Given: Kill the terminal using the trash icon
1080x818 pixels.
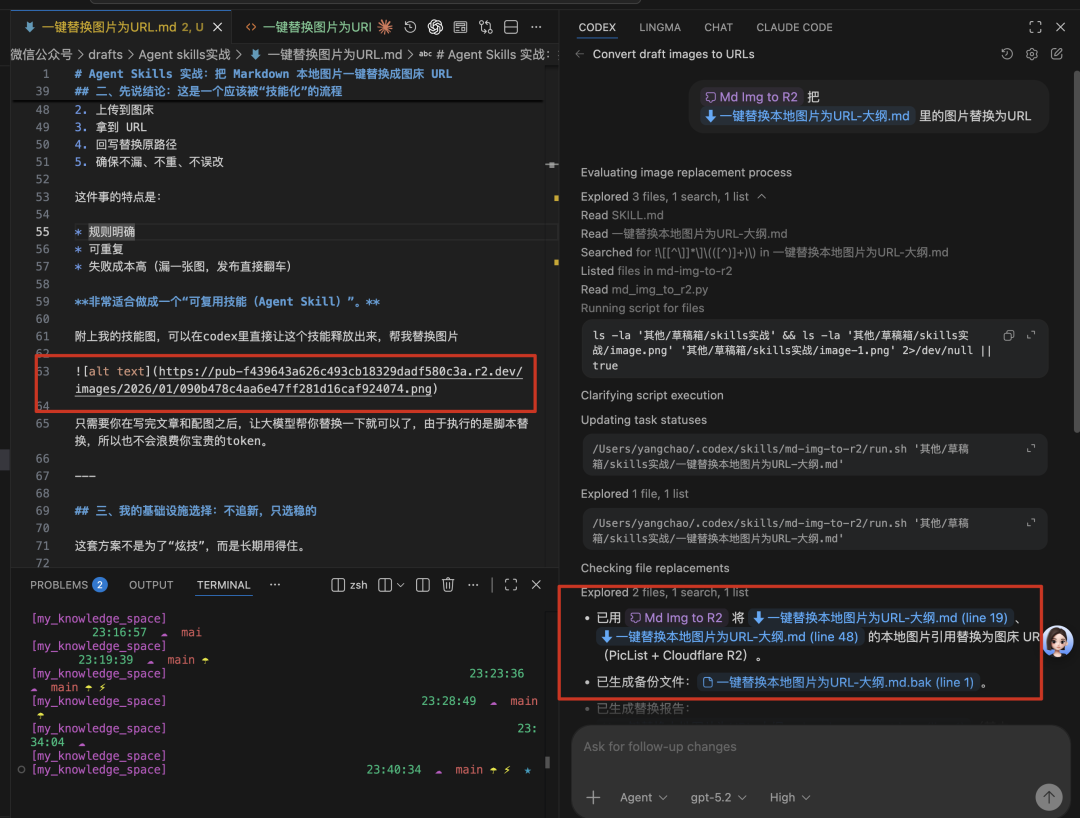Looking at the screenshot, I should [x=447, y=585].
